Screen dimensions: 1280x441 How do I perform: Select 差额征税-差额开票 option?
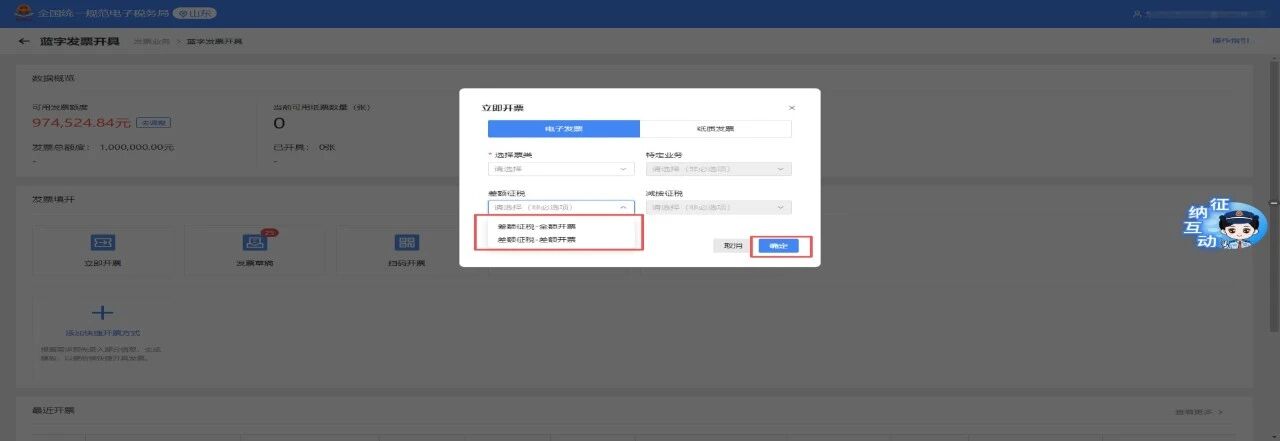pyautogui.click(x=537, y=240)
